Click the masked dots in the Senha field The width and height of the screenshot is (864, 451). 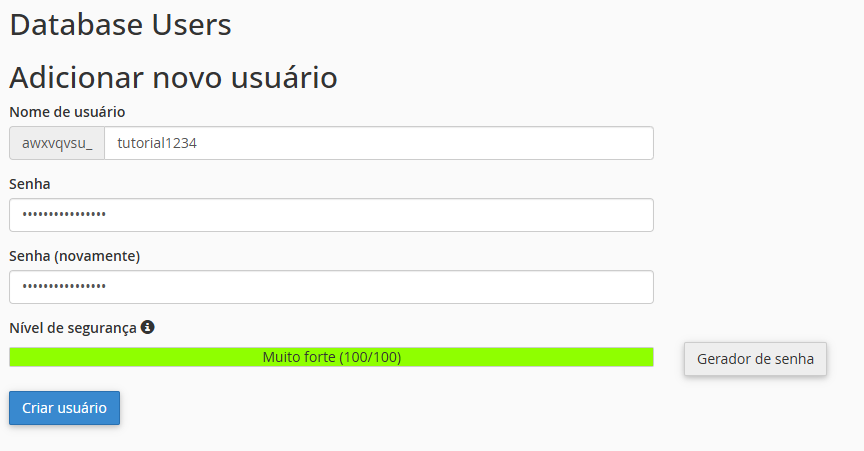point(64,215)
